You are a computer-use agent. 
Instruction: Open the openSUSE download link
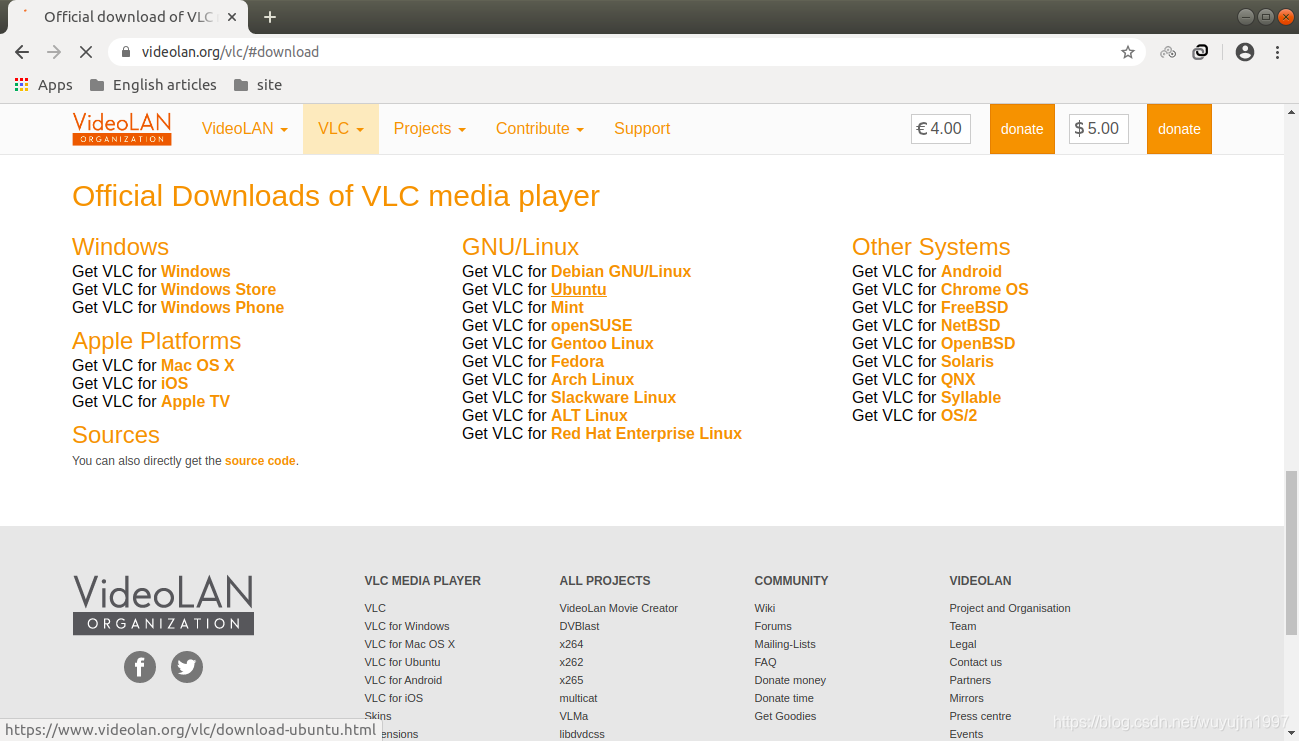click(x=592, y=326)
